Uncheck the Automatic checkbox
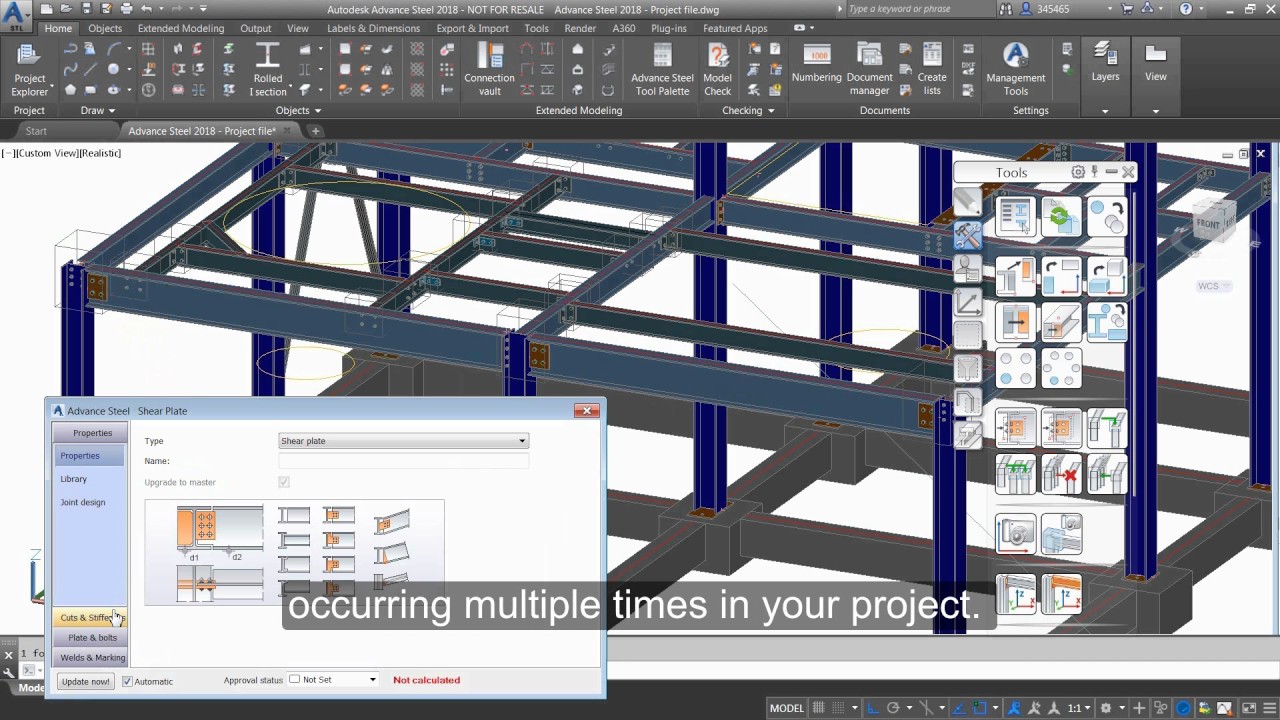 [x=127, y=681]
